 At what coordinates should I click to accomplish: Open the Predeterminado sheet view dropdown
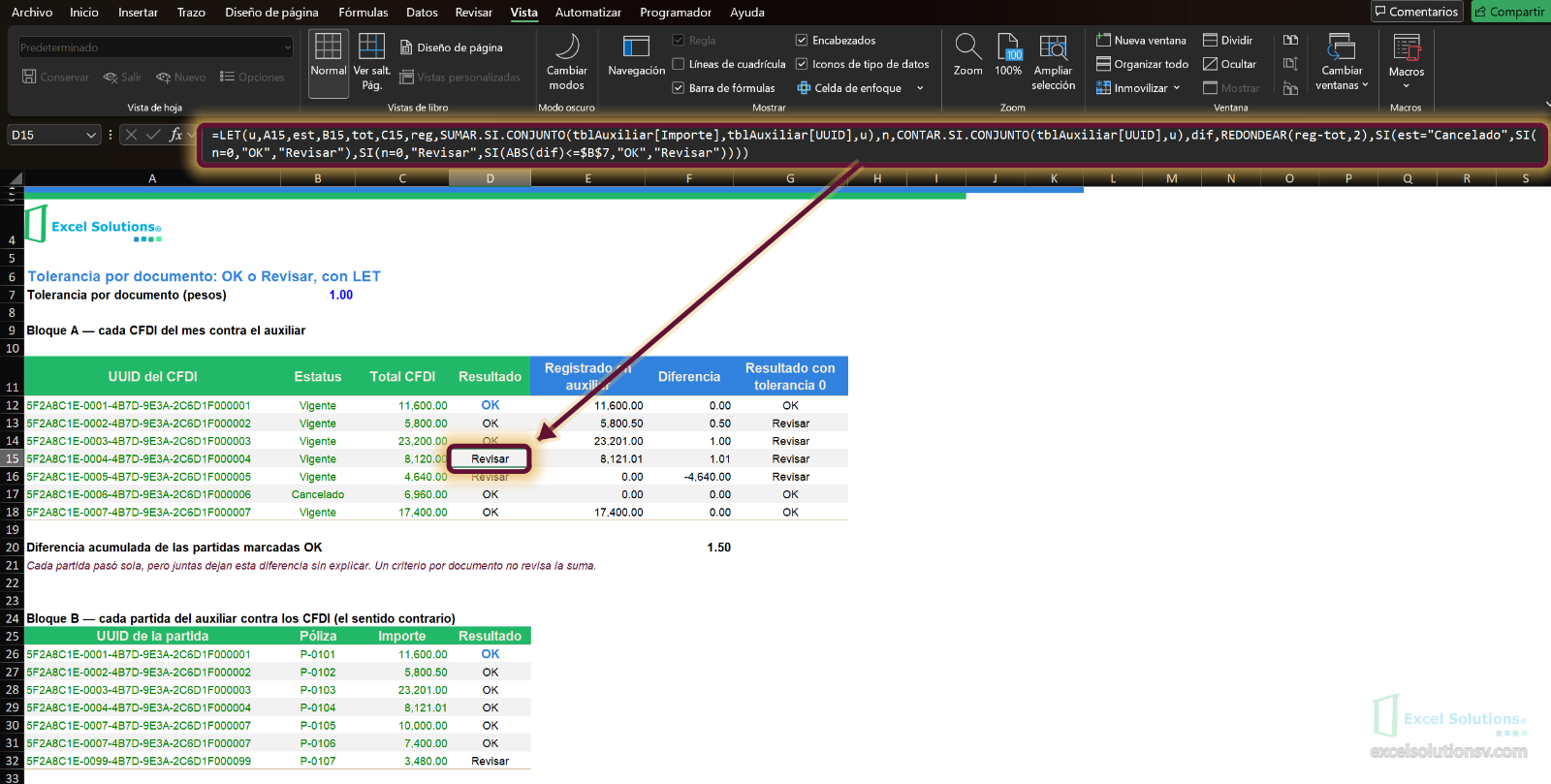point(156,47)
